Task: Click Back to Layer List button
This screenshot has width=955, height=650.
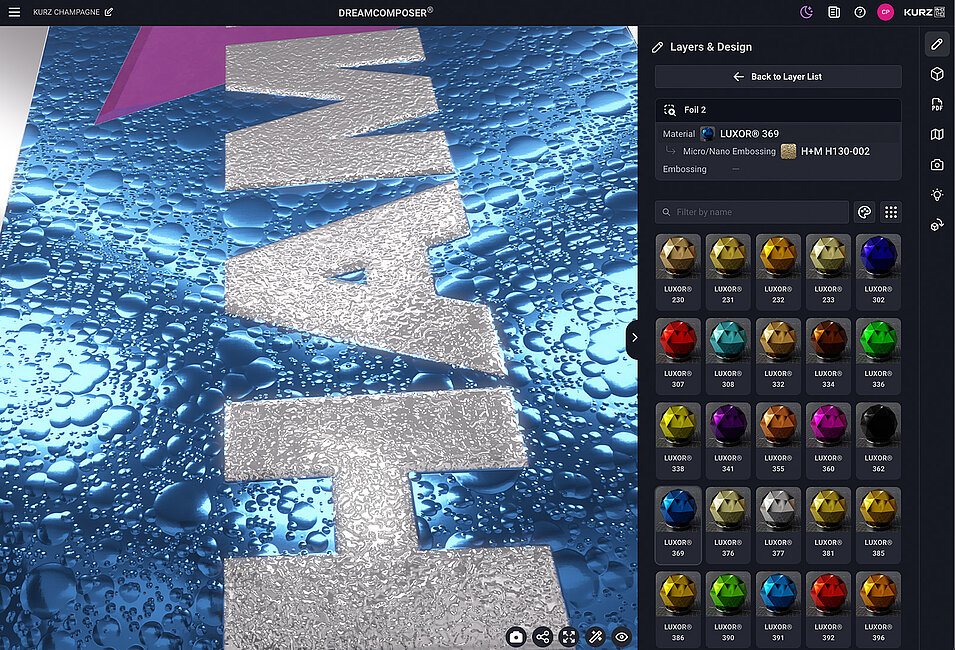Action: (778, 77)
